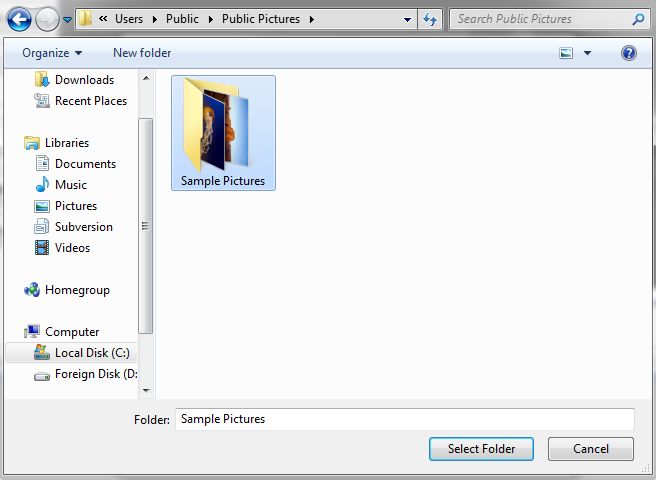This screenshot has height=480, width=656.
Task: Click the navigation pane scrollbar thumb
Action: click(x=146, y=226)
